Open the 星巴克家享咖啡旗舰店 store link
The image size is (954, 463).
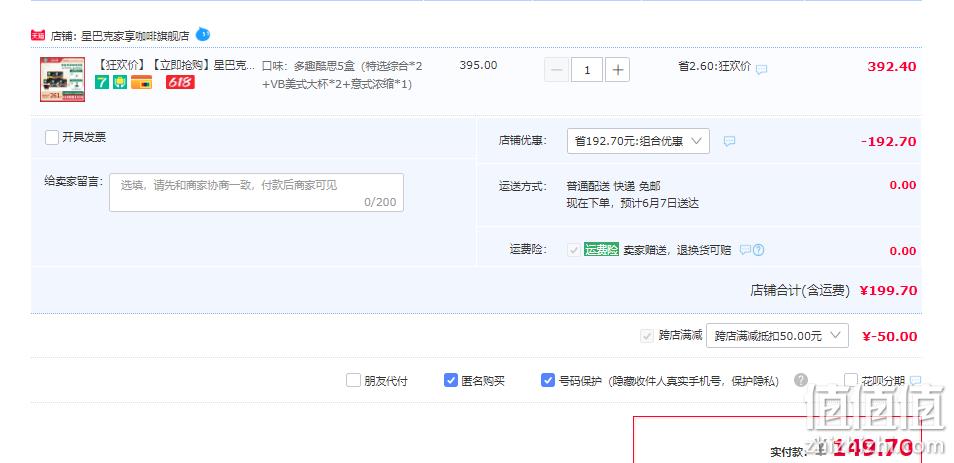pos(135,35)
